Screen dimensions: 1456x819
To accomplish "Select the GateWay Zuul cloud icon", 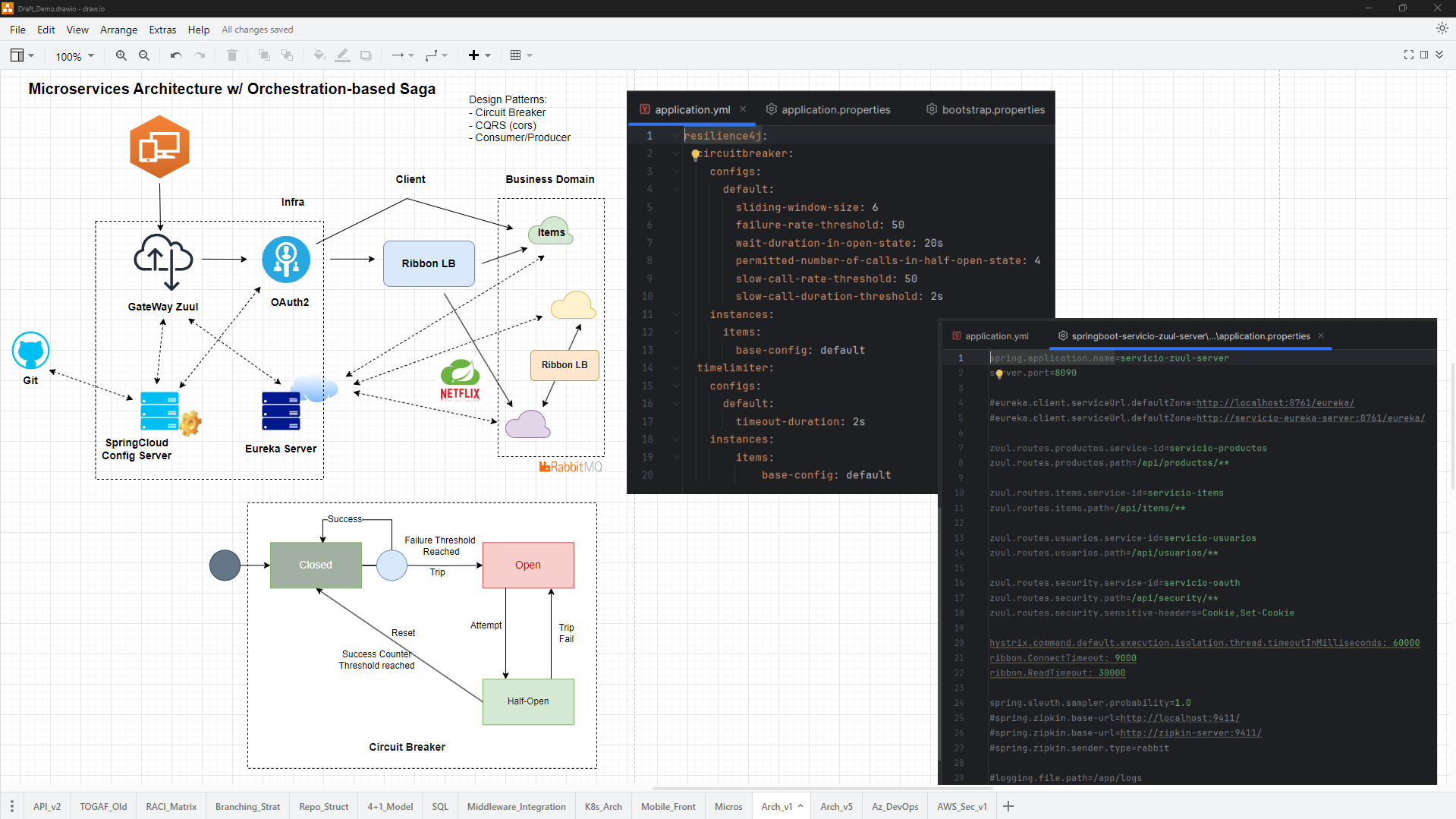I will pos(164,262).
